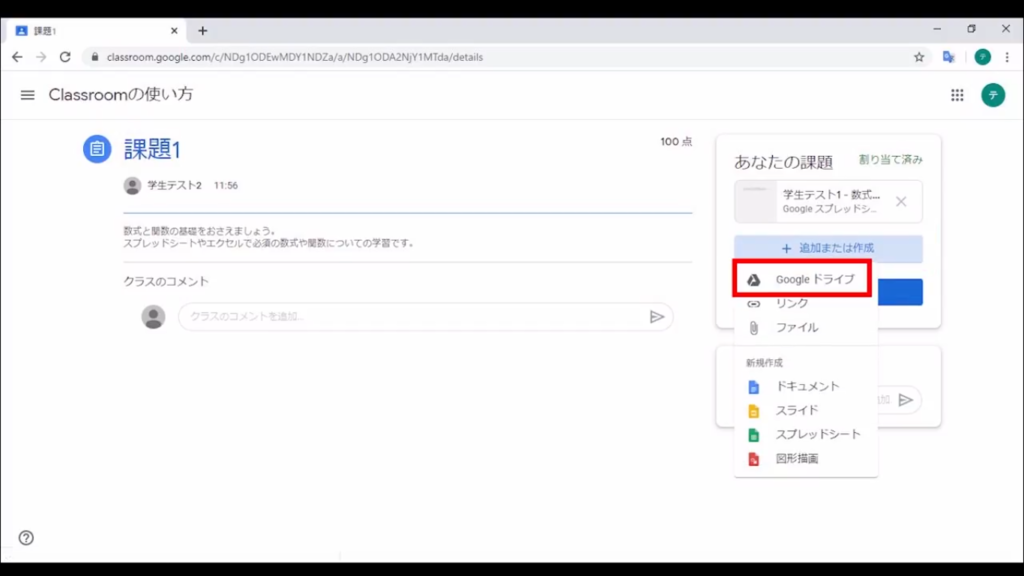
Task: Click the 100 点 score text
Action: (676, 142)
